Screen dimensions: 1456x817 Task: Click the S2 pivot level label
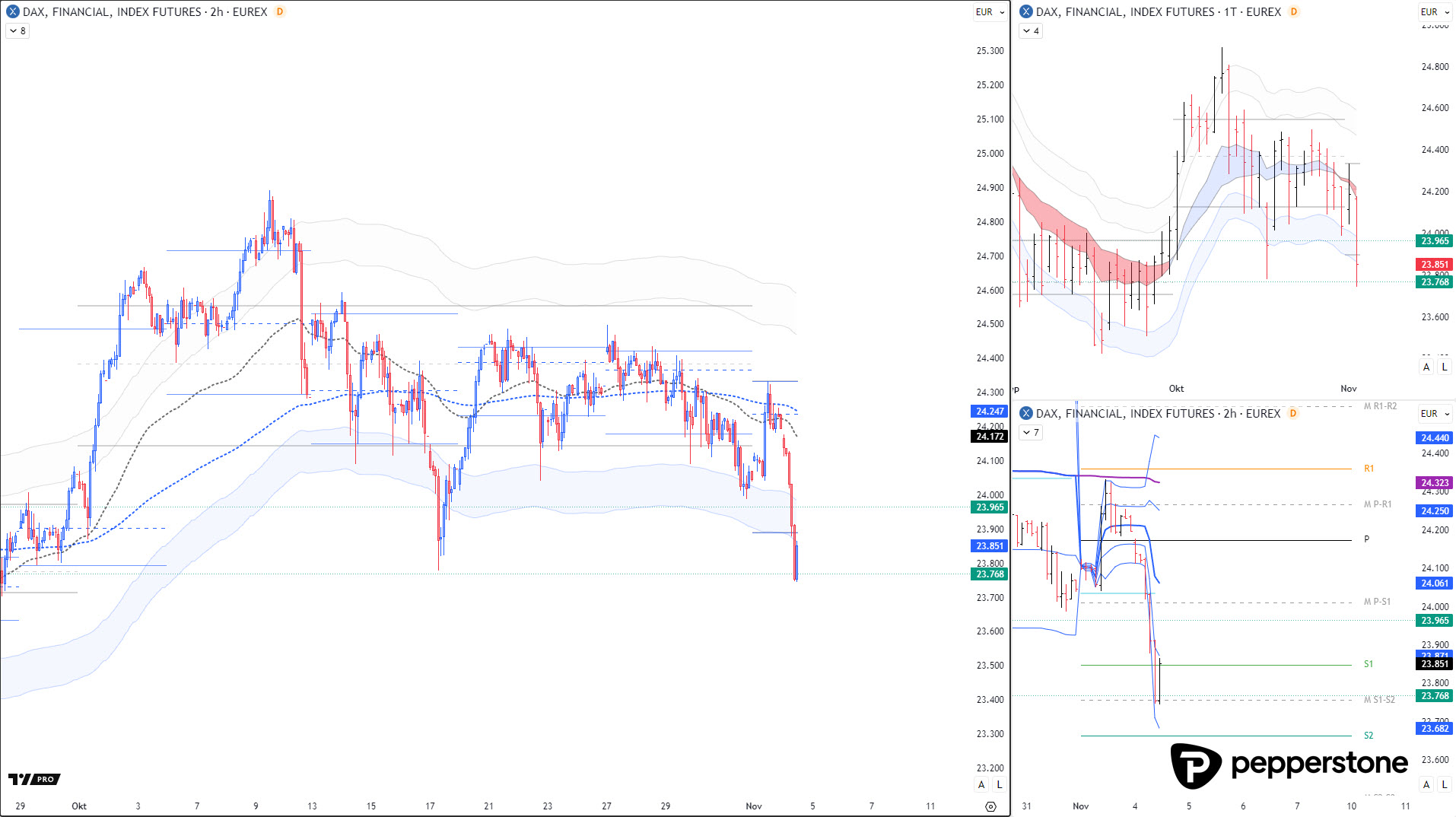1369,736
